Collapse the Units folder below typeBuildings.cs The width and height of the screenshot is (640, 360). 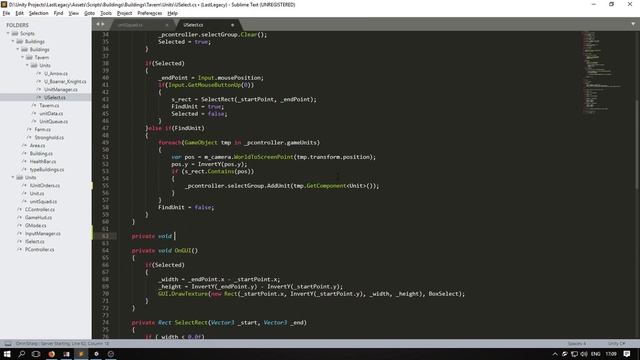pos(13,178)
